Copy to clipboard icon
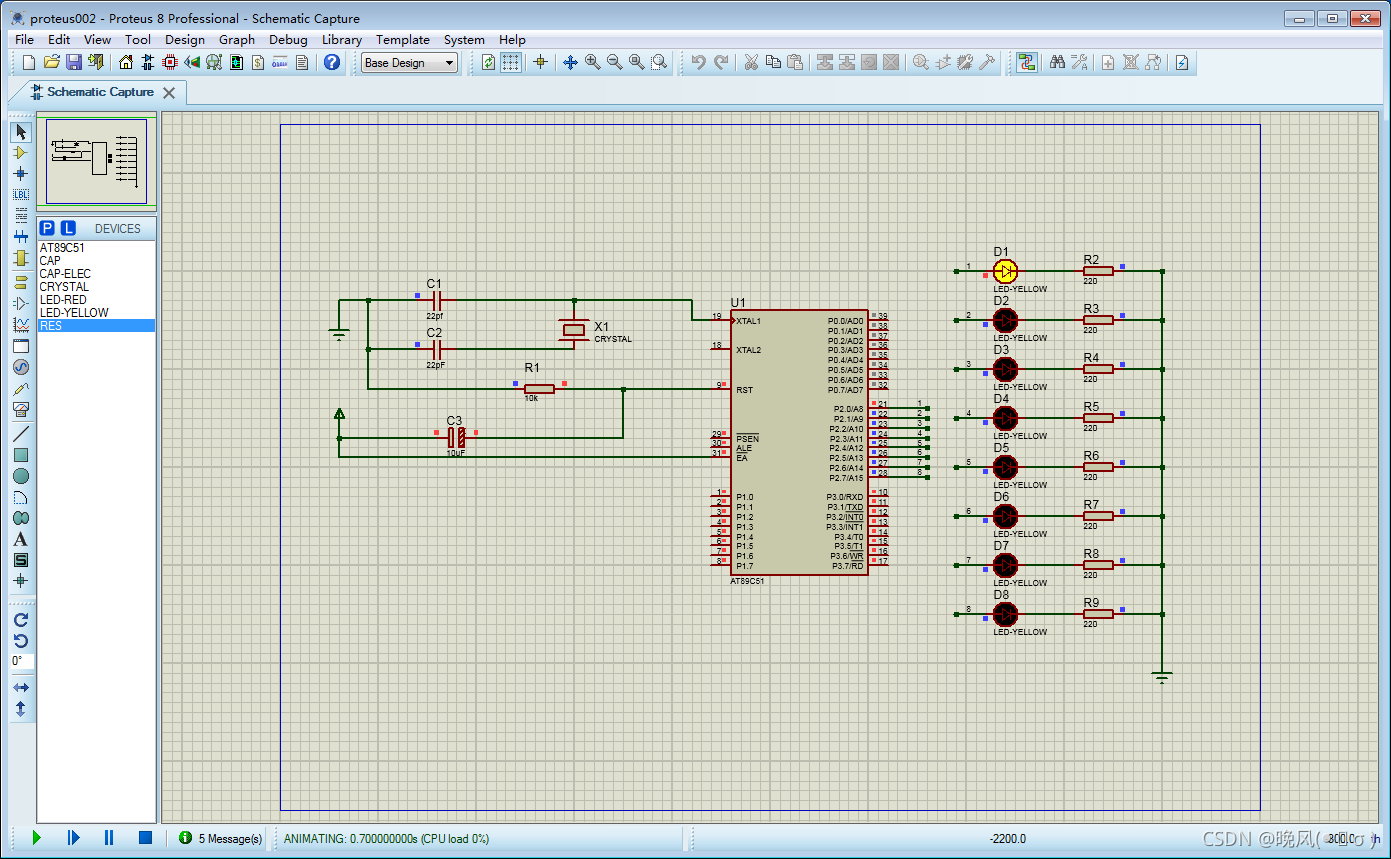The width and height of the screenshot is (1391, 859). click(x=773, y=62)
